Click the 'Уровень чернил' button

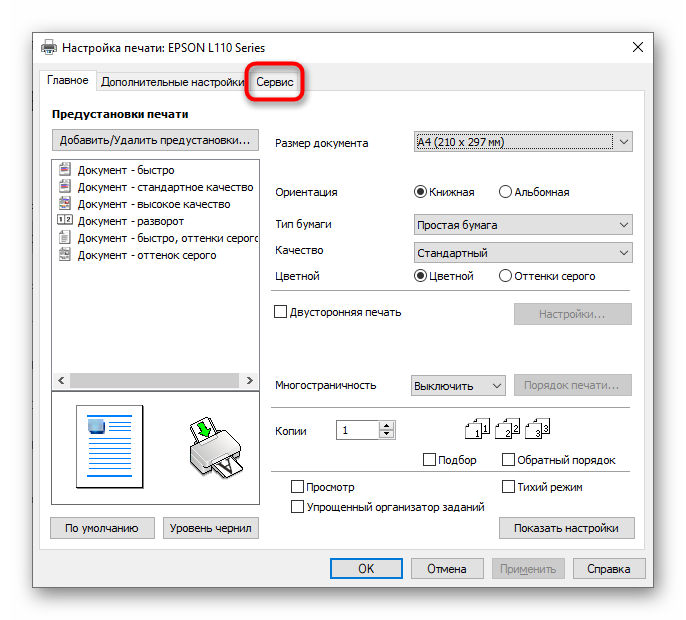[x=210, y=528]
